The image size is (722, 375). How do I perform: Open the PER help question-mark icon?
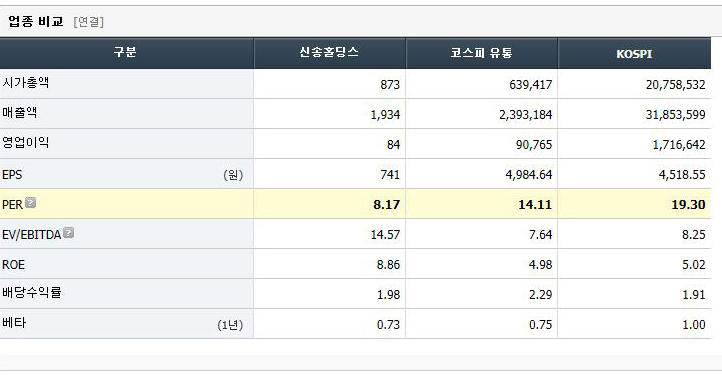[30, 203]
